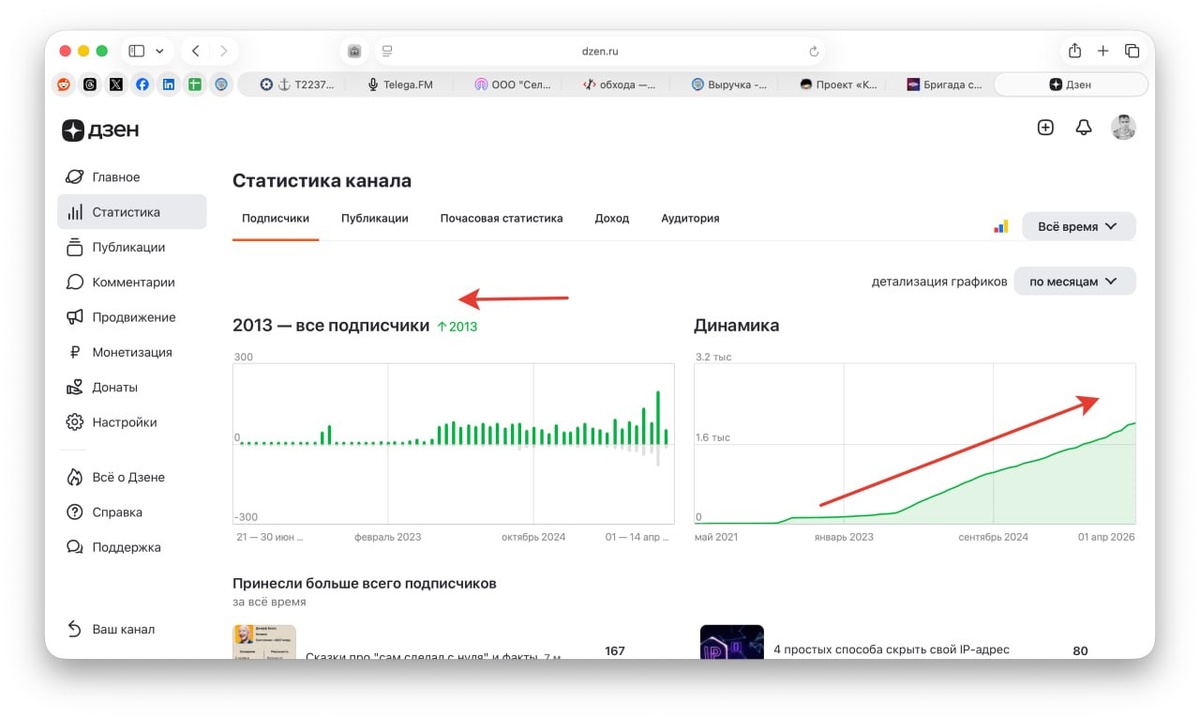Switch to the Выручка browser tab

pos(729,85)
